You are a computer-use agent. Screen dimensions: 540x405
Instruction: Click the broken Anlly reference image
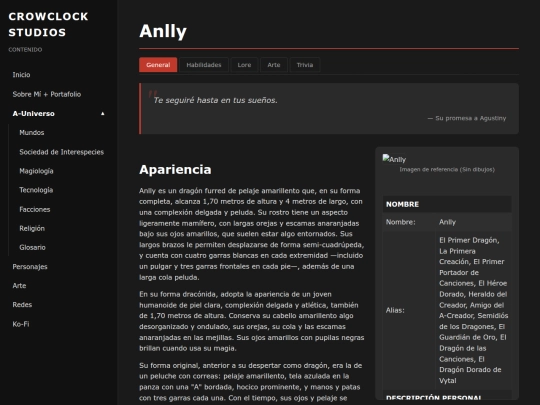pos(394,159)
